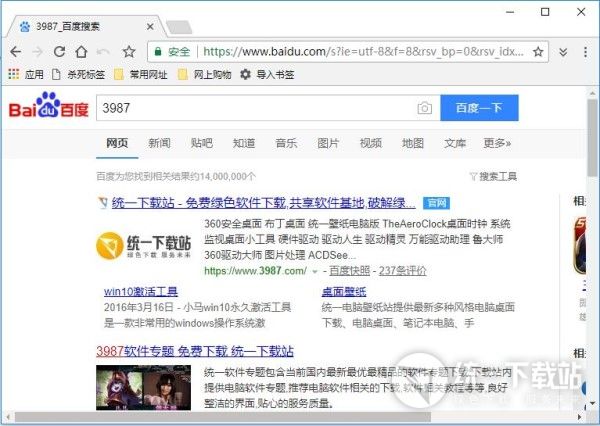Screen dimensions: 600x426
Task: Click the address bar URL text
Action: pyautogui.click(x=364, y=52)
